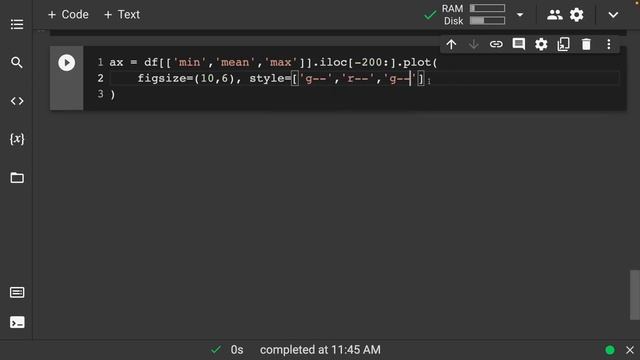
Task: Delete the current cell
Action: [x=586, y=44]
